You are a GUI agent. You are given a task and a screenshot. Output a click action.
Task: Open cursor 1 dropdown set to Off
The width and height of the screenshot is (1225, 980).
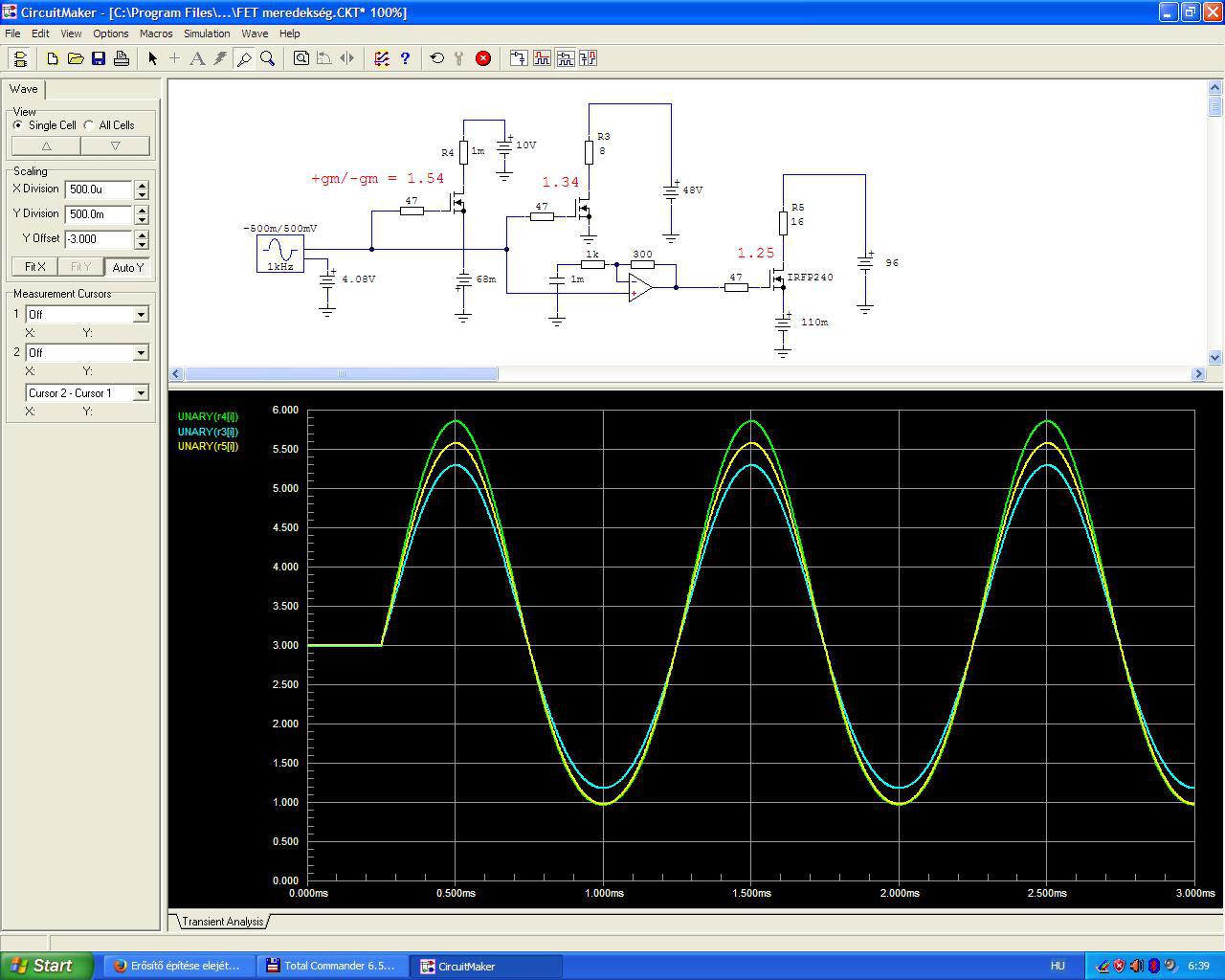tap(141, 314)
